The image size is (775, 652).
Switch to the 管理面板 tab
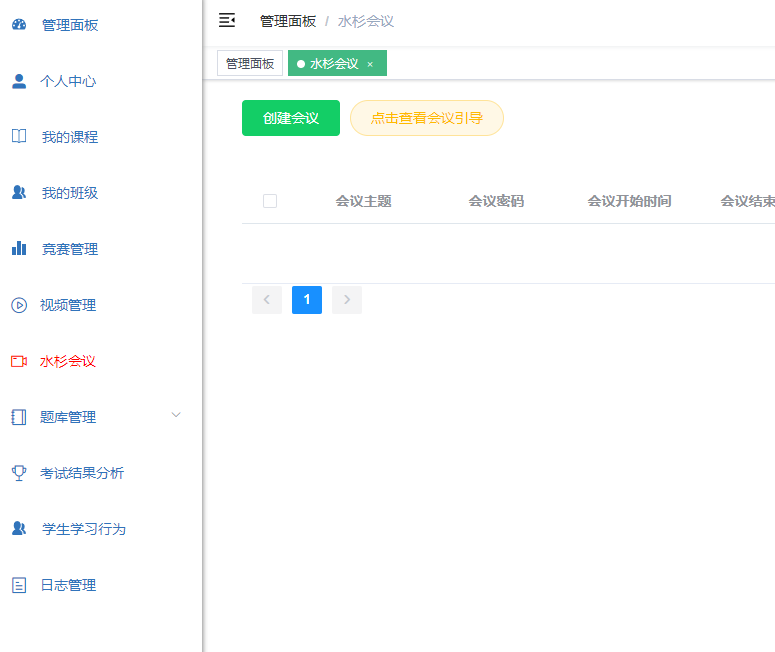tap(250, 64)
